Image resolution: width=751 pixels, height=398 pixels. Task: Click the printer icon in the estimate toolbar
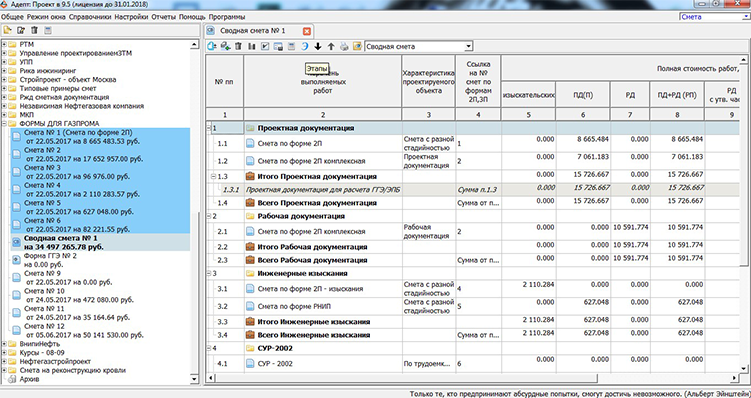tap(344, 46)
